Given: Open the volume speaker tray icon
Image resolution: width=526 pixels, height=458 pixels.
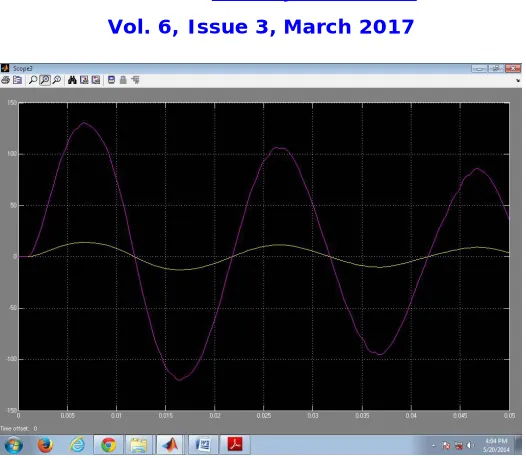Looking at the screenshot, I should [471, 446].
